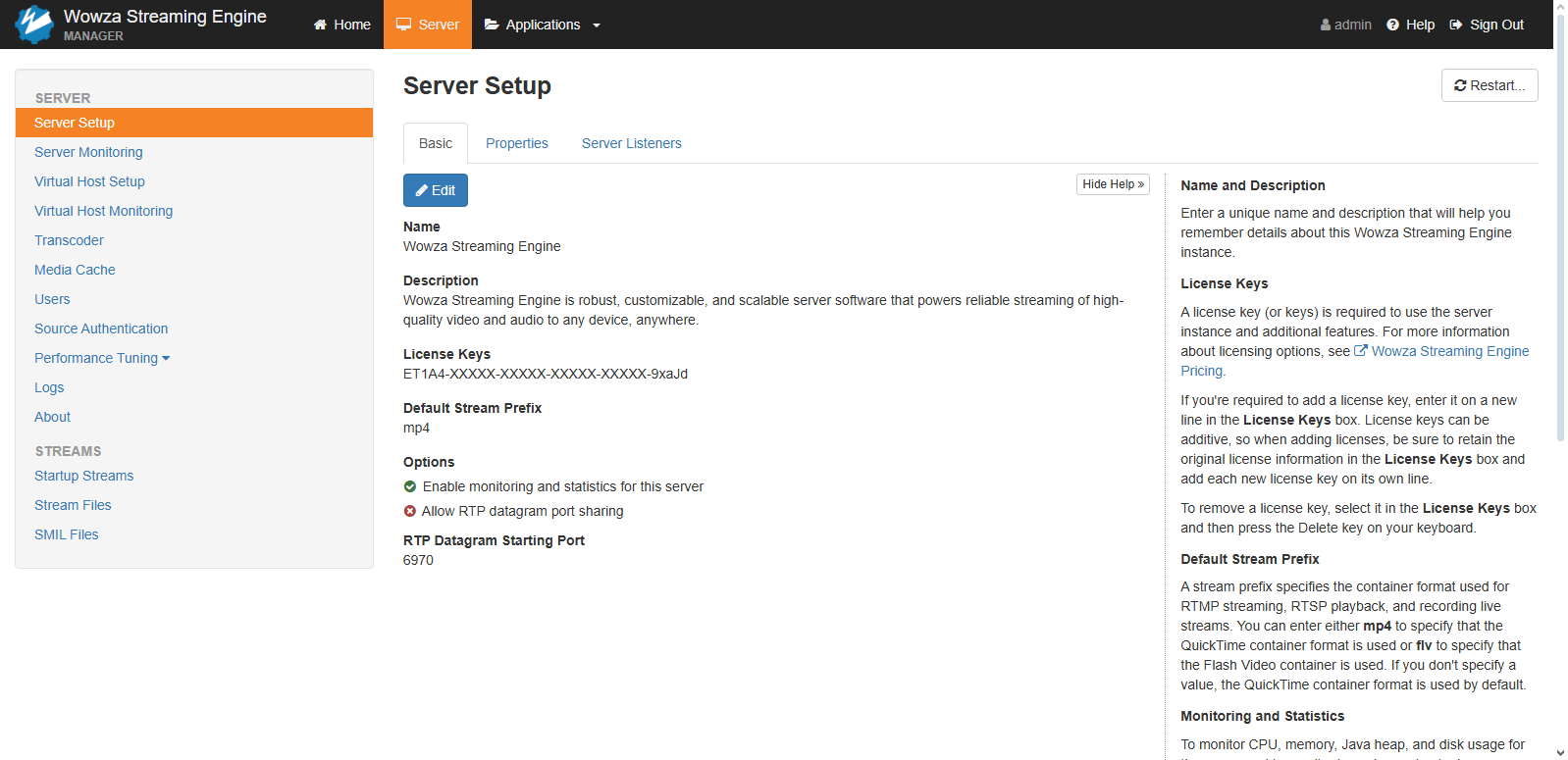
Task: Click the Server monitor icon in navbar
Action: point(403,25)
